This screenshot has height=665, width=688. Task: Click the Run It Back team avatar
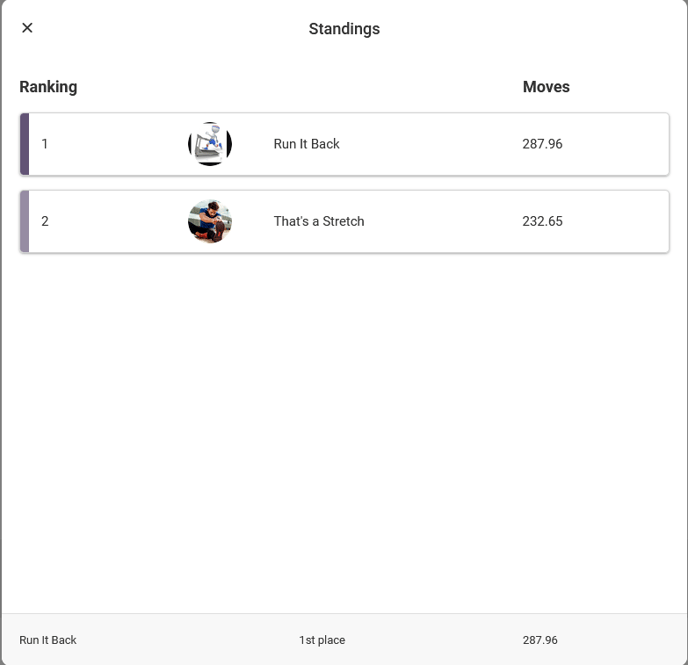click(210, 144)
